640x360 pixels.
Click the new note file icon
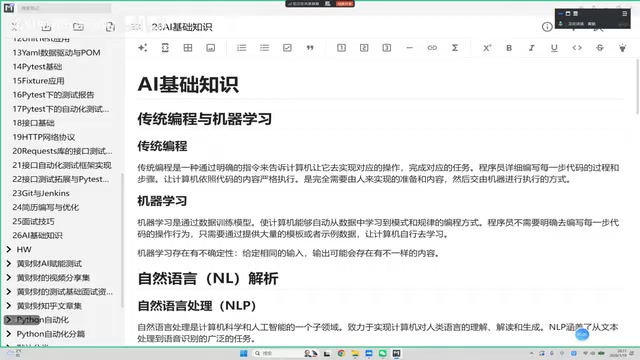coord(110,27)
